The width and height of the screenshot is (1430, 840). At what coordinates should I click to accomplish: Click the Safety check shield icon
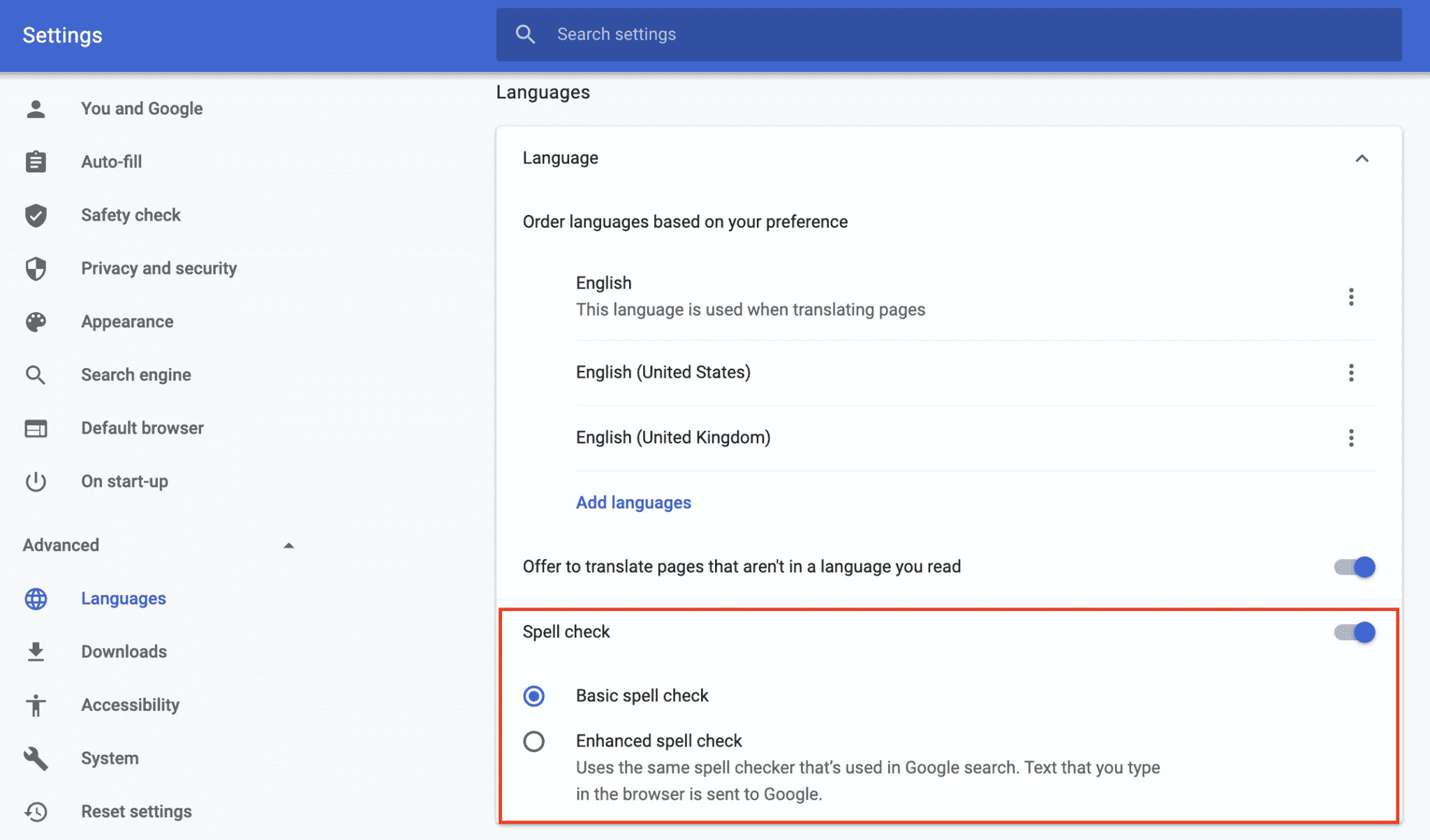[x=36, y=215]
